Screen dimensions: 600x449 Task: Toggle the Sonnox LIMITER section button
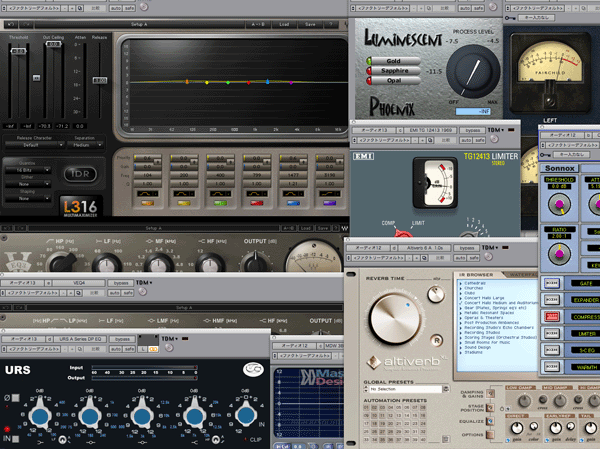tap(552, 333)
